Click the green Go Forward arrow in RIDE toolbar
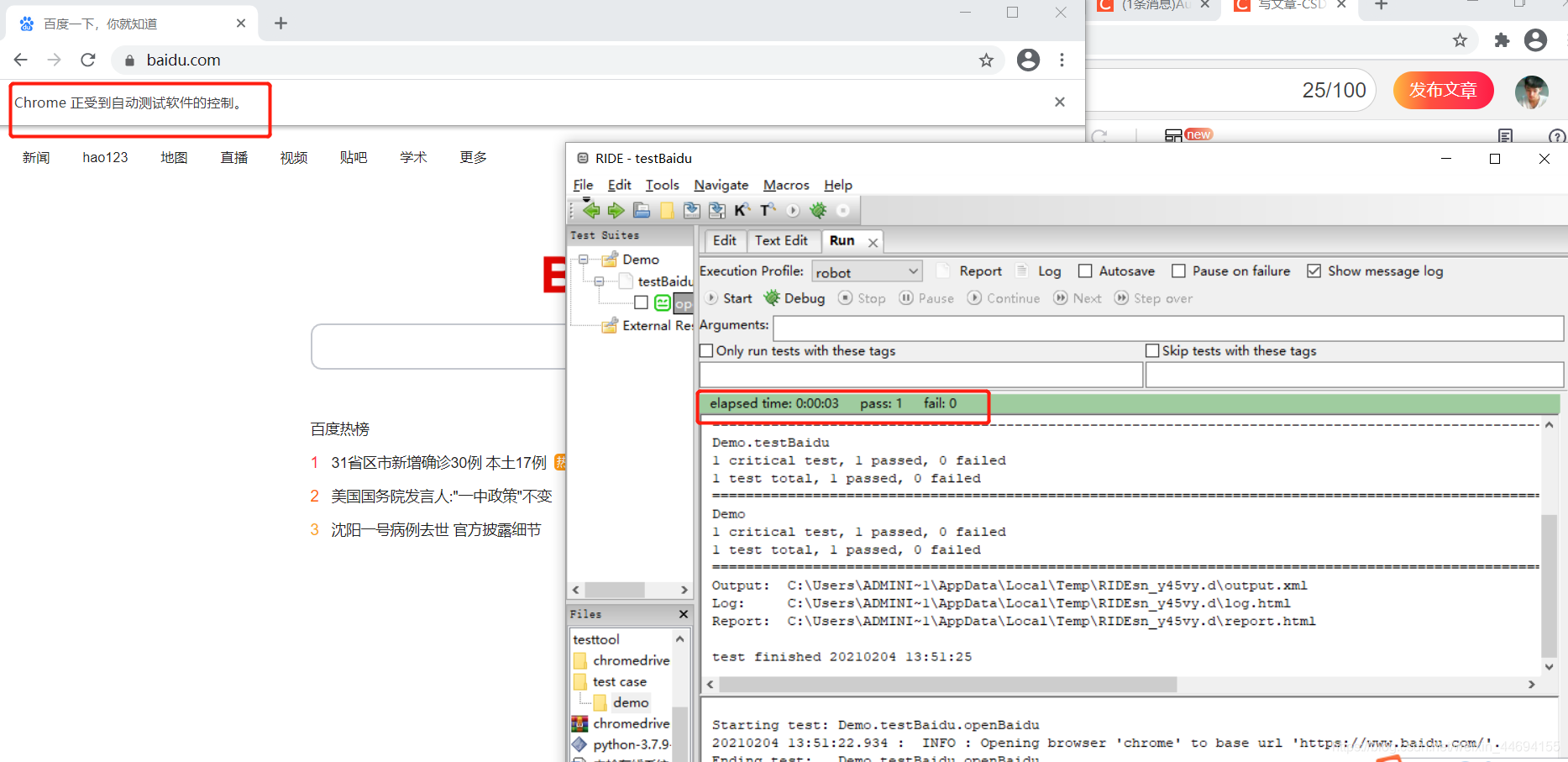Viewport: 1568px width, 762px height. click(616, 211)
